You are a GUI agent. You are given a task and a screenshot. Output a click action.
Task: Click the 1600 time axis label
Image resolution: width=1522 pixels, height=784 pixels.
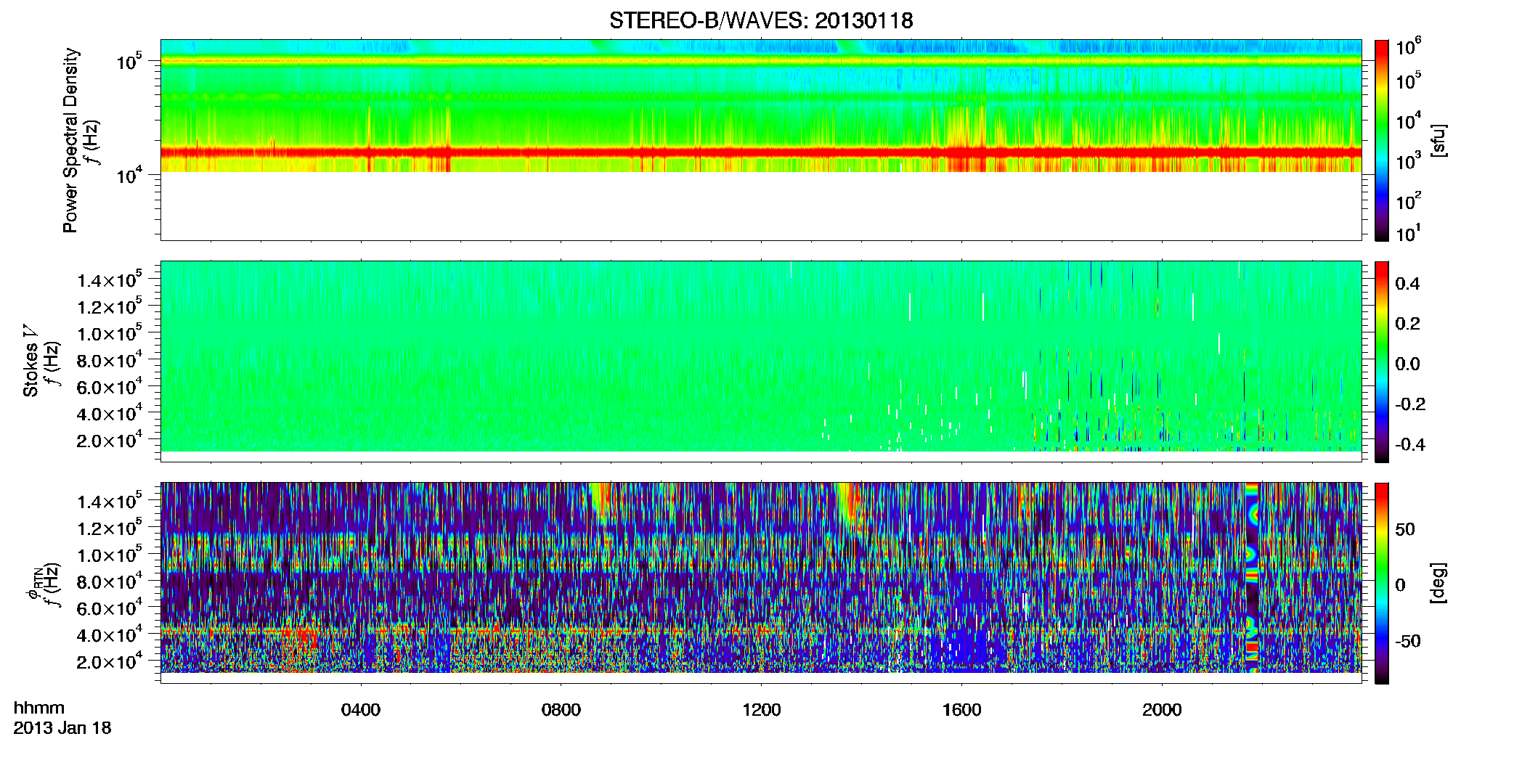(962, 710)
